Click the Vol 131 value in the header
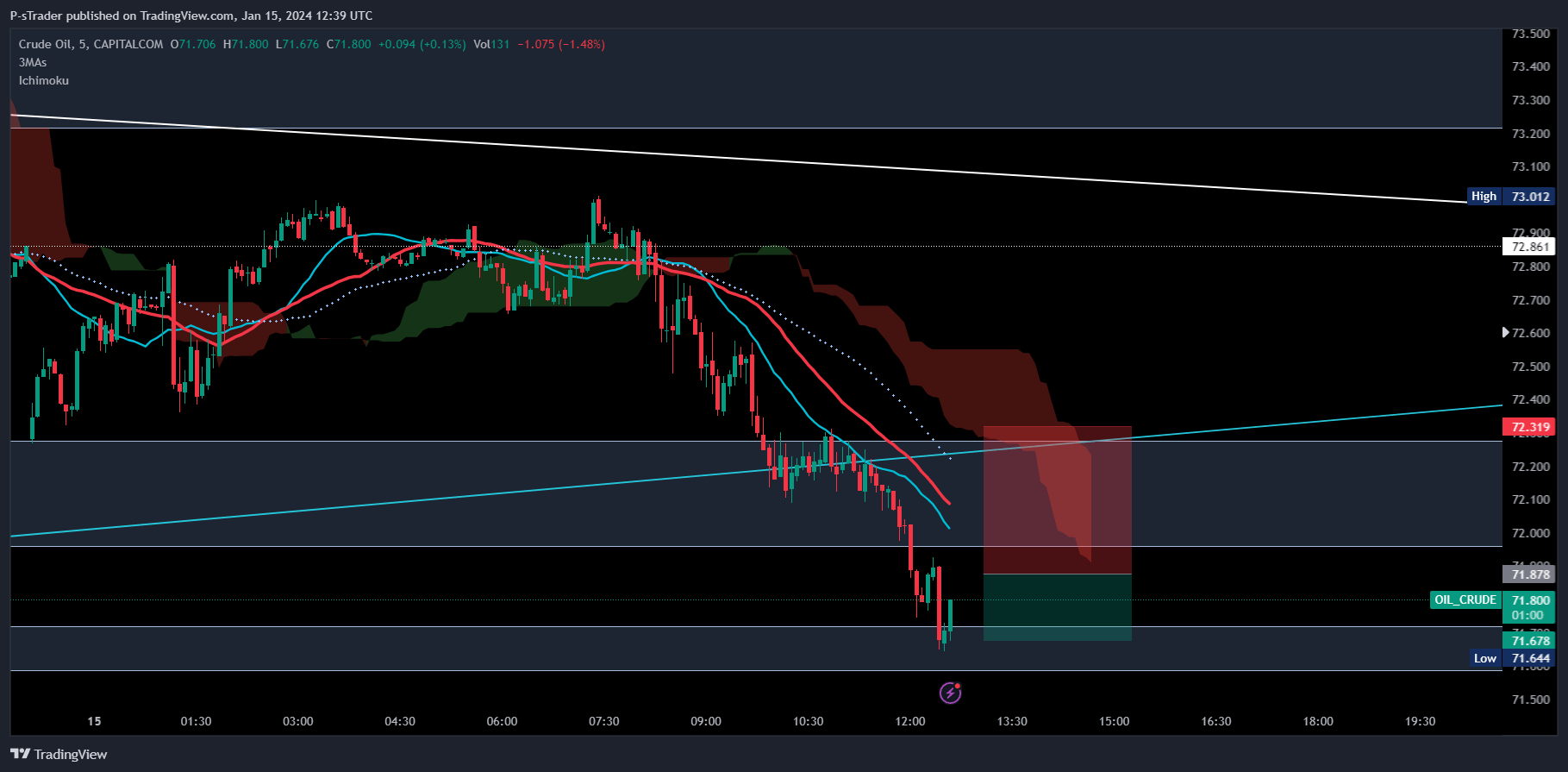Screen dimensions: 1568x772 click(x=491, y=44)
